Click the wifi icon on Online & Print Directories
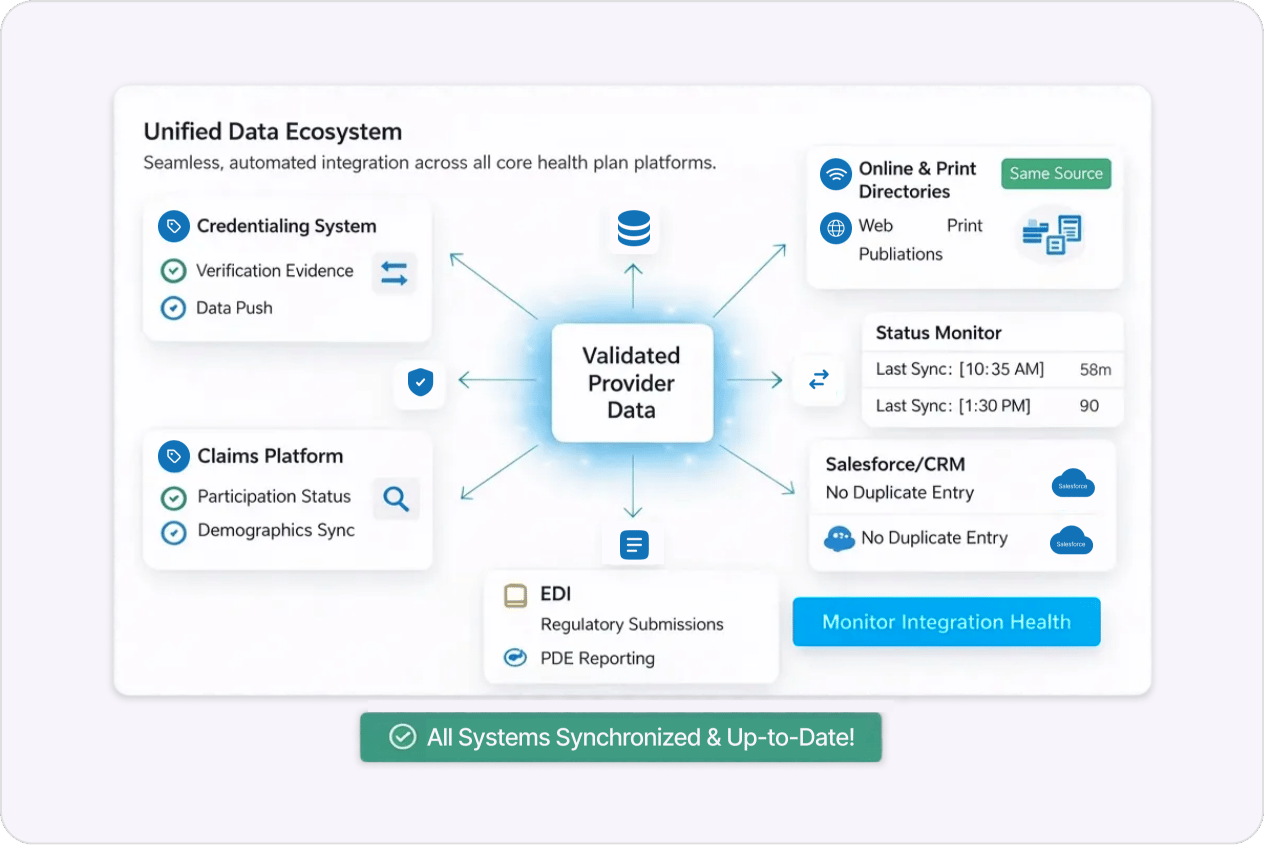This screenshot has width=1264, height=845. click(x=836, y=172)
